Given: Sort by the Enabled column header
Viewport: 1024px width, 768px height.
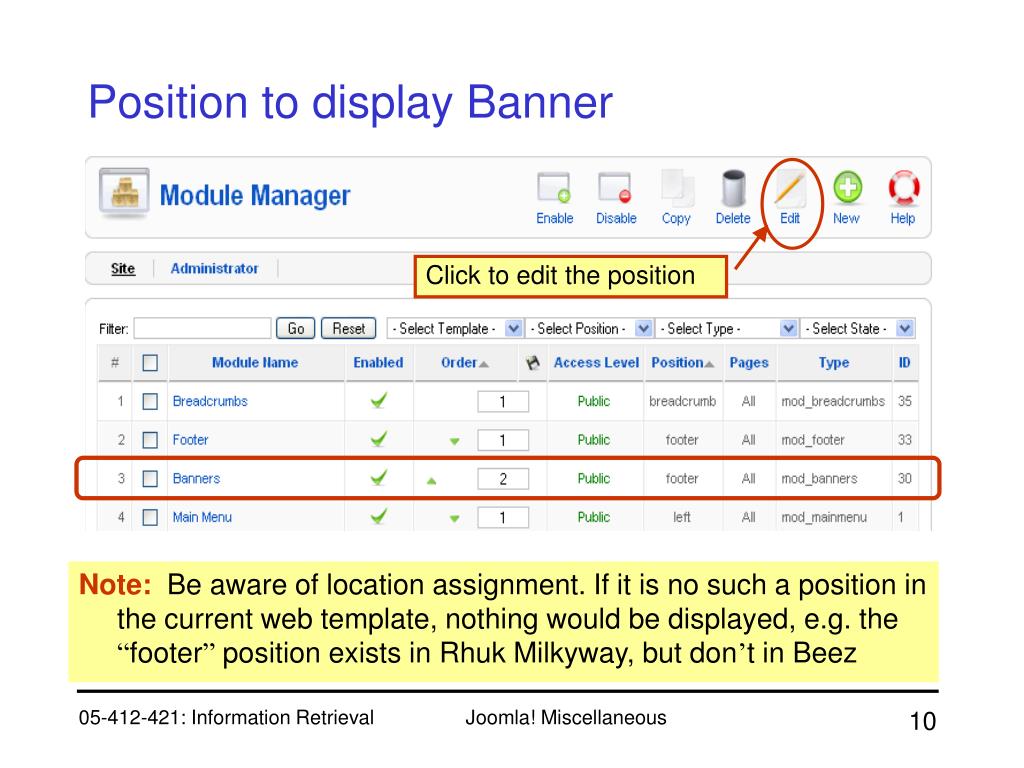Looking at the screenshot, I should [378, 362].
